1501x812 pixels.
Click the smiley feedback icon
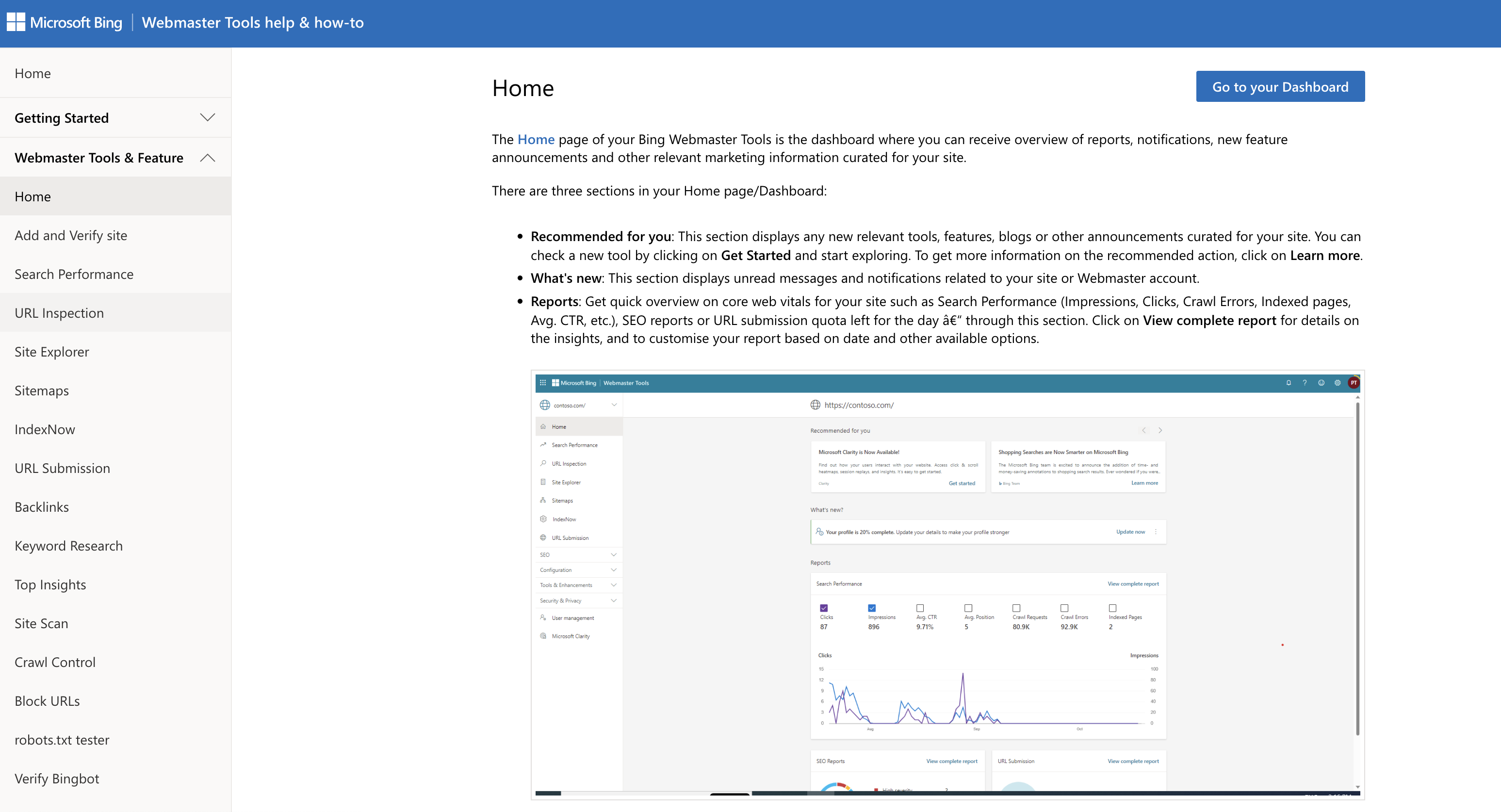coord(1321,383)
